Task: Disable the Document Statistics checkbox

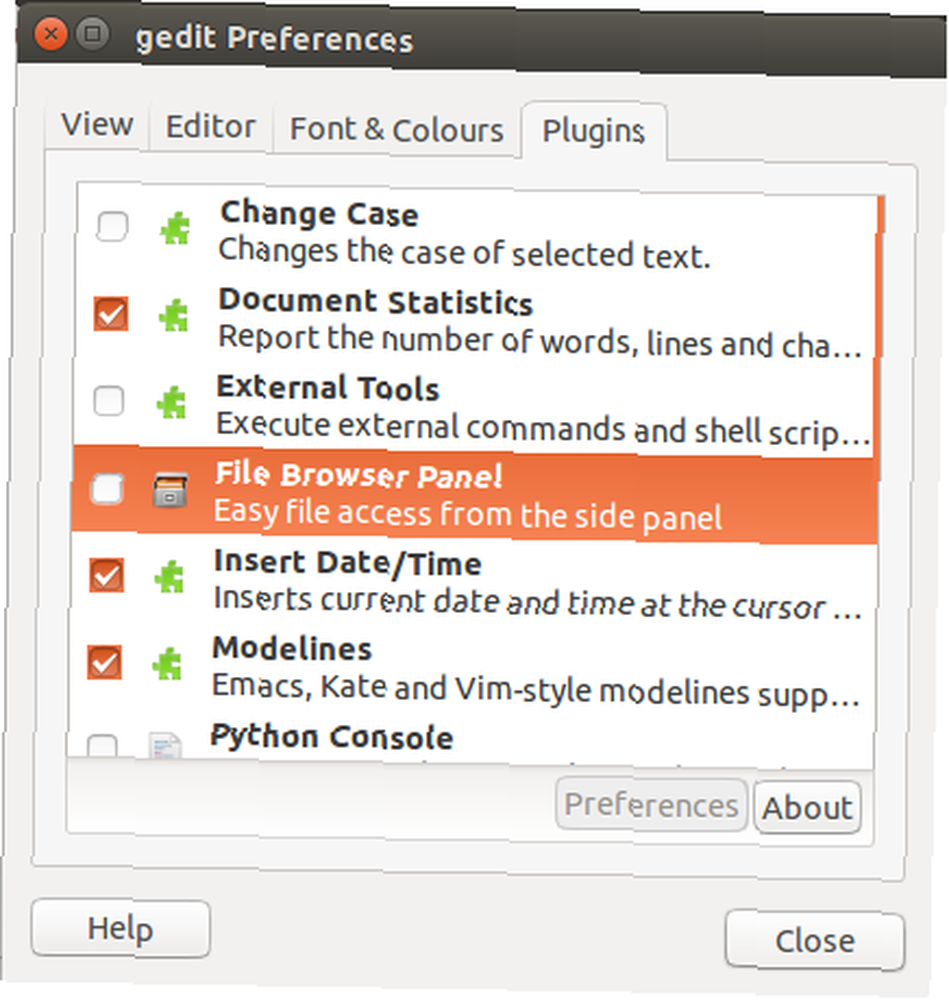Action: [111, 314]
